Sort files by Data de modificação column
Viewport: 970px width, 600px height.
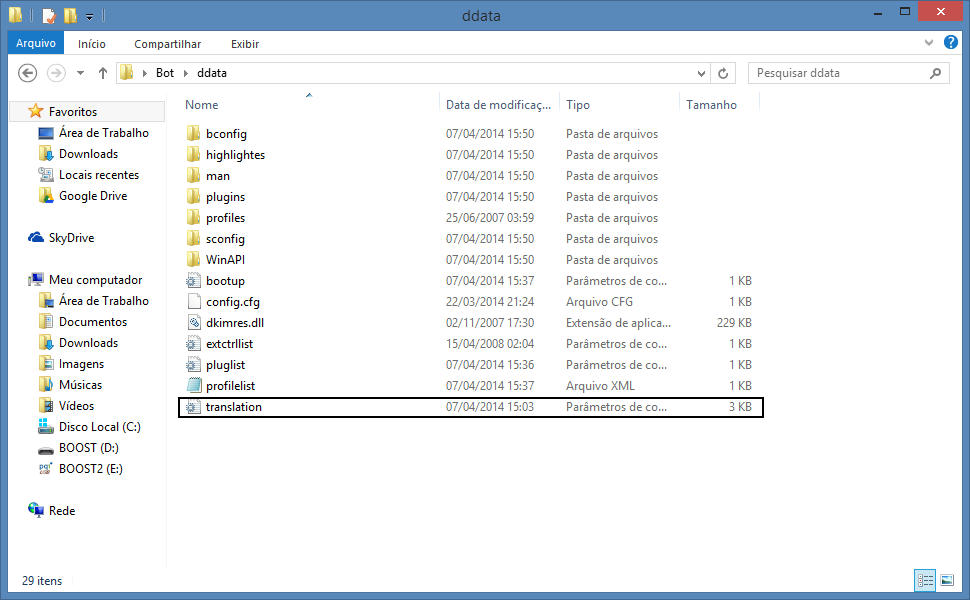(498, 105)
